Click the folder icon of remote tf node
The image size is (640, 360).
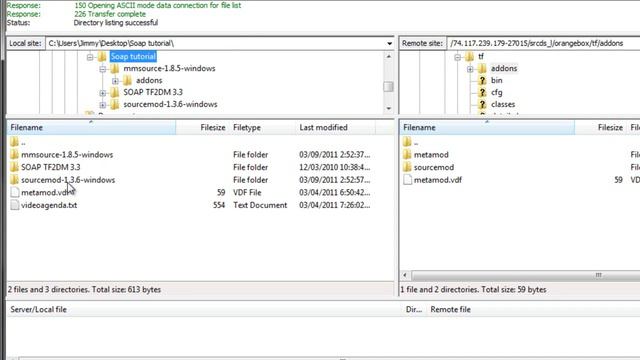pyautogui.click(x=469, y=56)
